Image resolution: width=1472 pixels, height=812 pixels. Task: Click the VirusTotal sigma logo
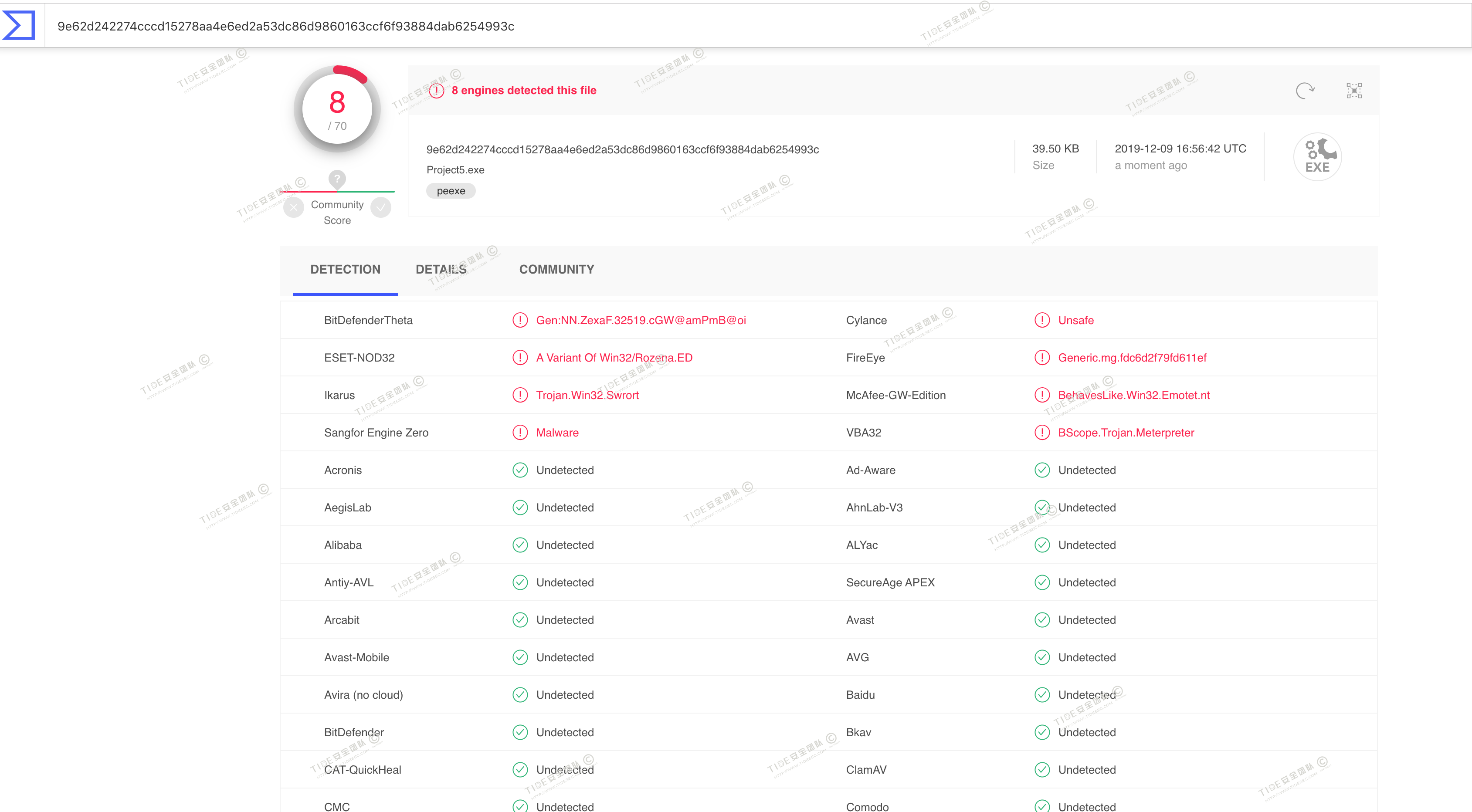(20, 25)
